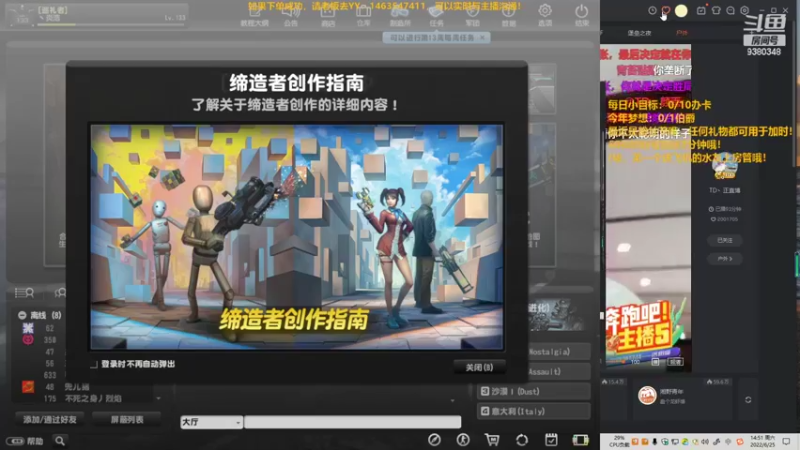This screenshot has height=450, width=800.
Task: Click the 户外 > category link
Action: [725, 259]
